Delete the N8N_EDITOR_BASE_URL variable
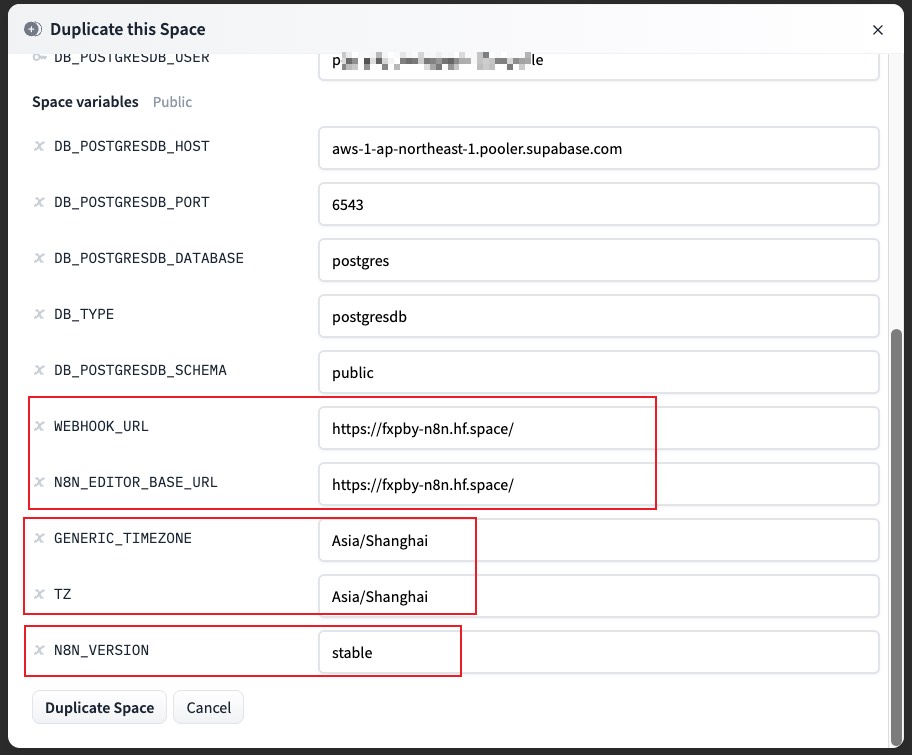This screenshot has width=912, height=755. click(x=39, y=482)
